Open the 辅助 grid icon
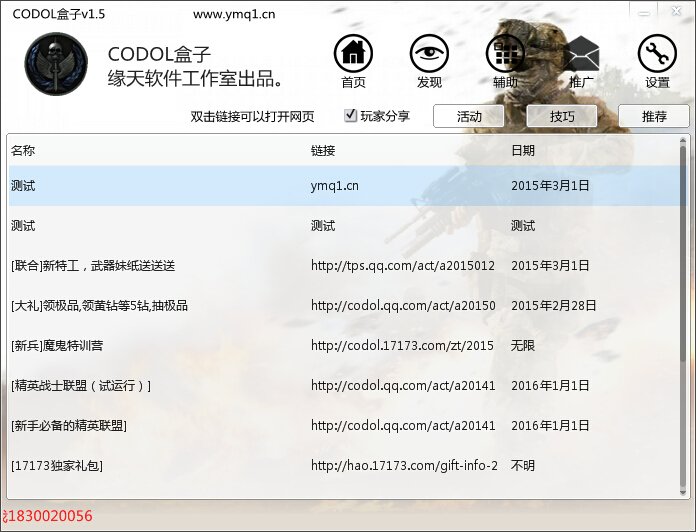 click(505, 54)
